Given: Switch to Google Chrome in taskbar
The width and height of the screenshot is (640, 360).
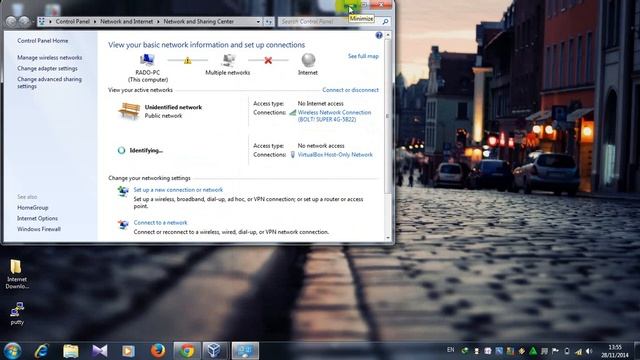Looking at the screenshot, I should [x=187, y=351].
